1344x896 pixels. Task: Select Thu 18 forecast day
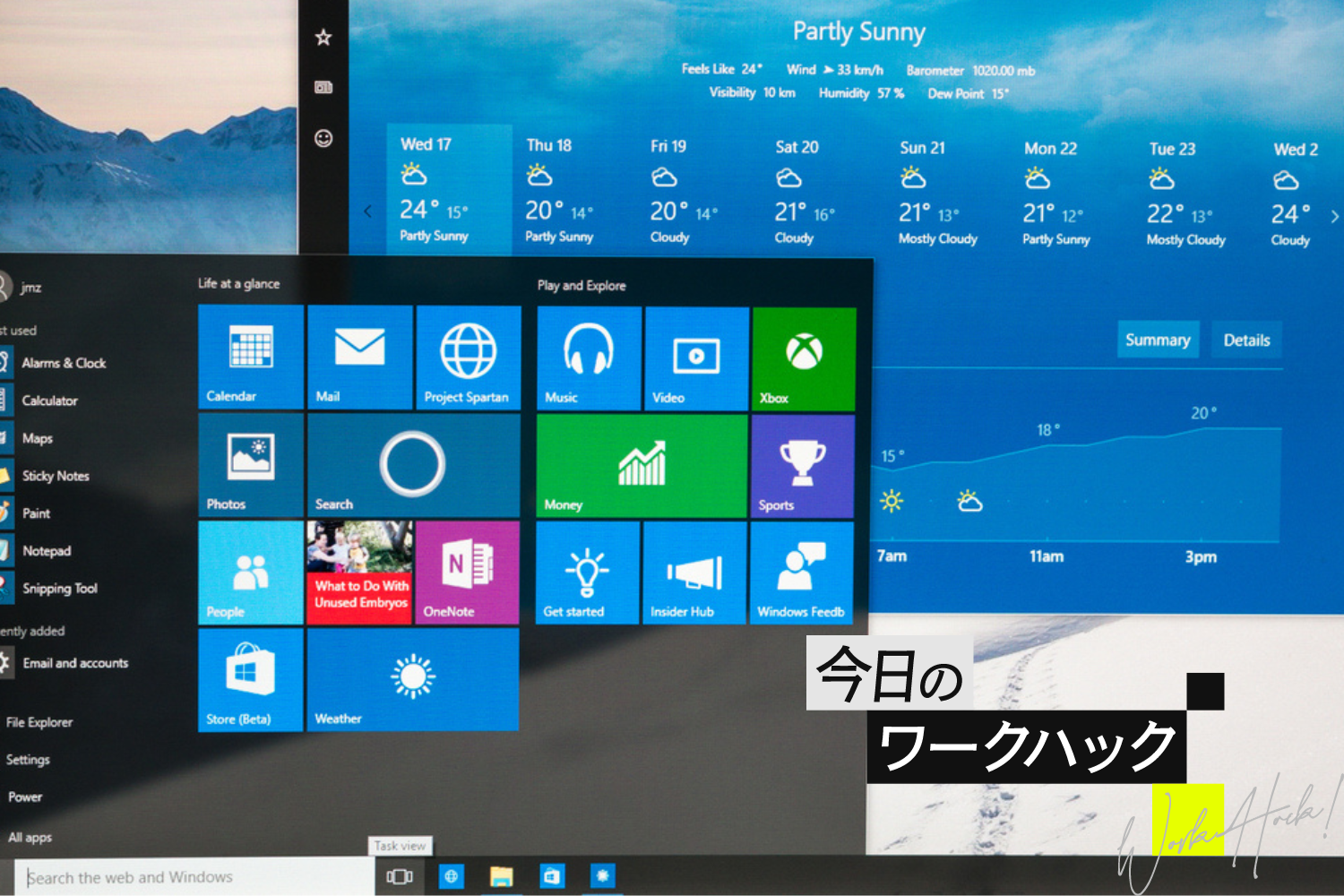tap(559, 192)
